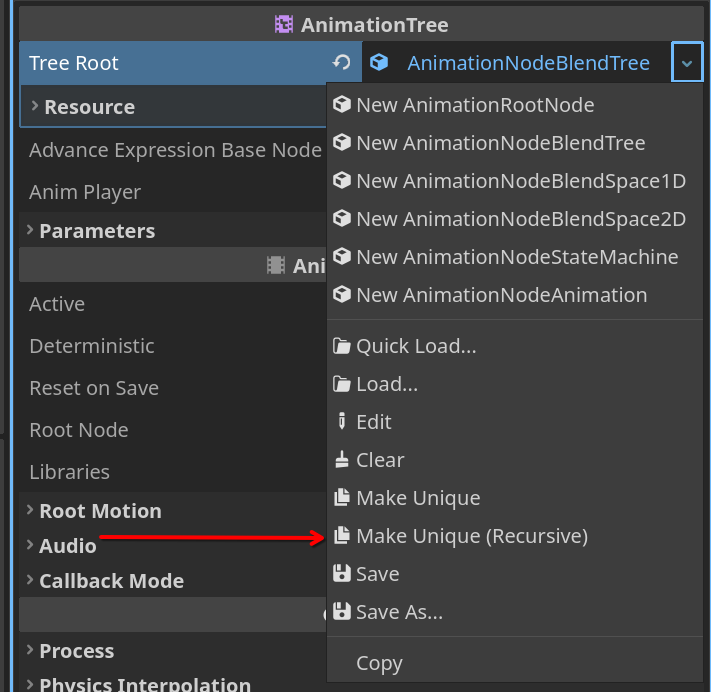711x692 pixels.
Task: Click the folder icon beside Quick Load
Action: [x=341, y=346]
